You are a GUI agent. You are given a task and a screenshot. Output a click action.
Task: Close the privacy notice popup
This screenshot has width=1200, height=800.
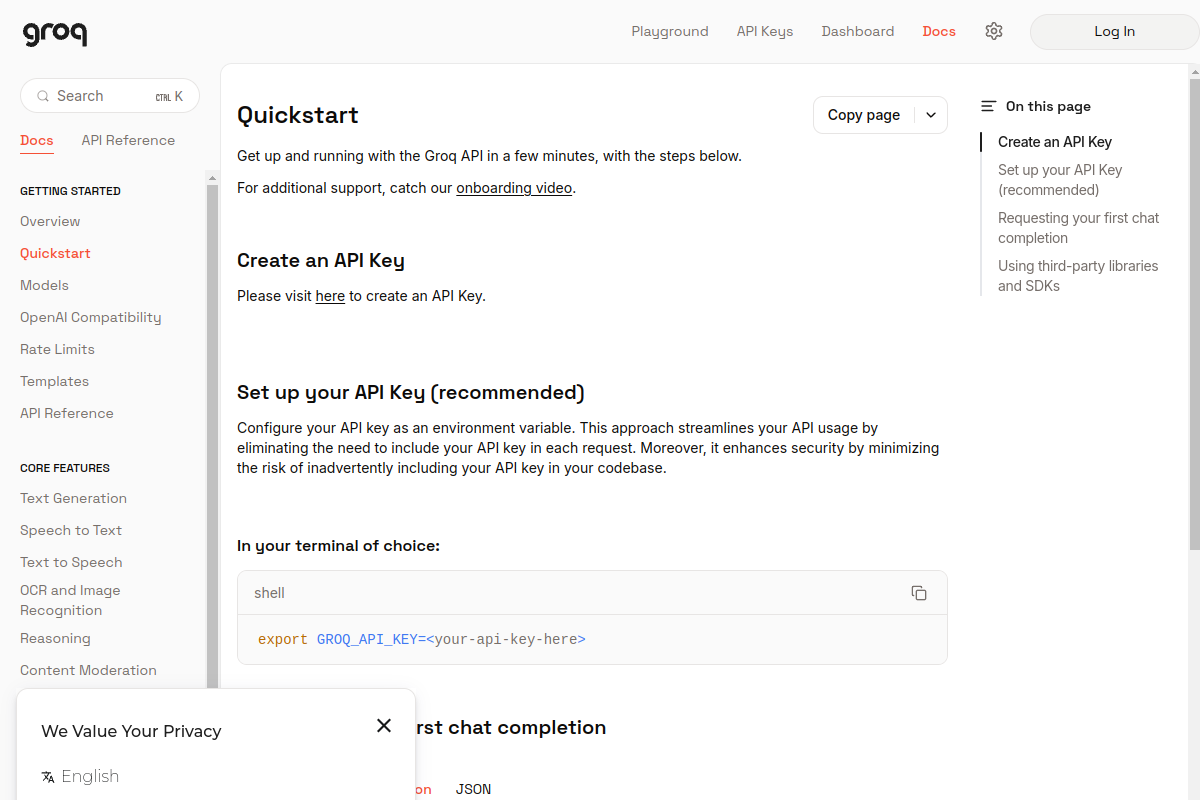coord(384,726)
